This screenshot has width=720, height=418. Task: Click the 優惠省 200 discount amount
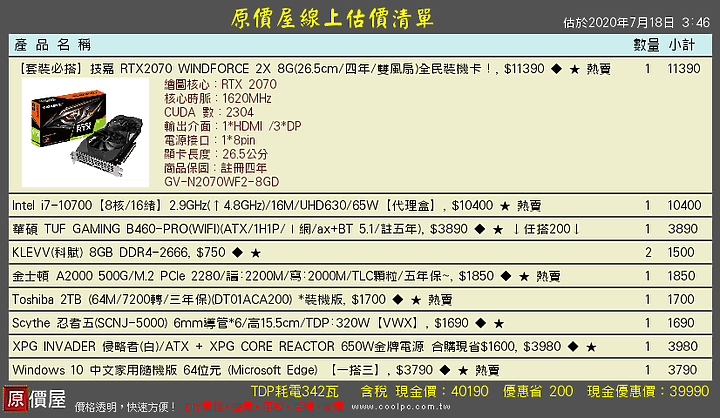pos(538,391)
